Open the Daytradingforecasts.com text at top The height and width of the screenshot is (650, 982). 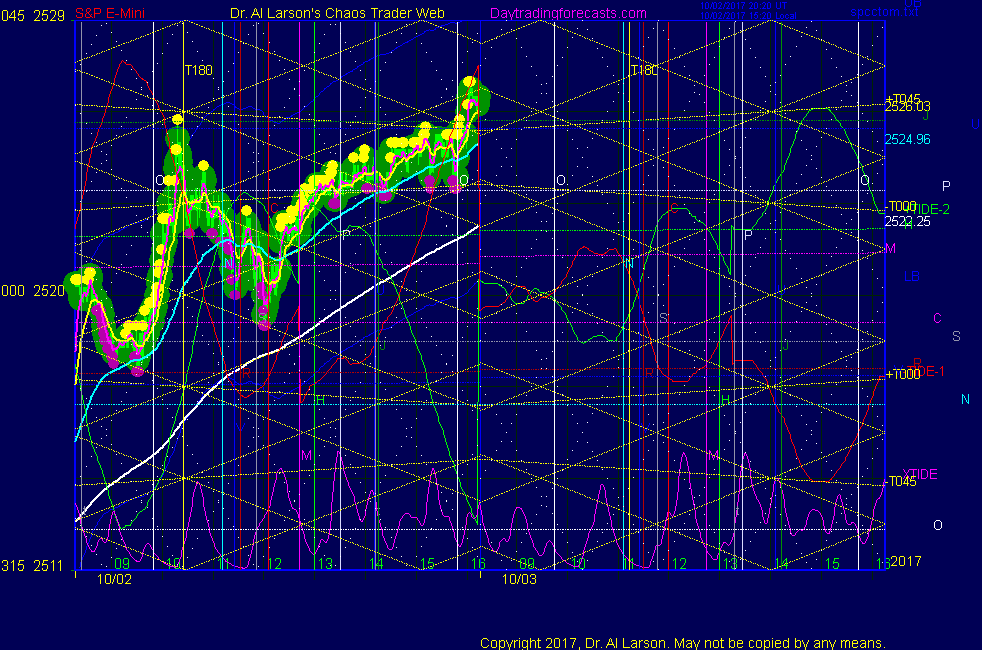coord(568,13)
